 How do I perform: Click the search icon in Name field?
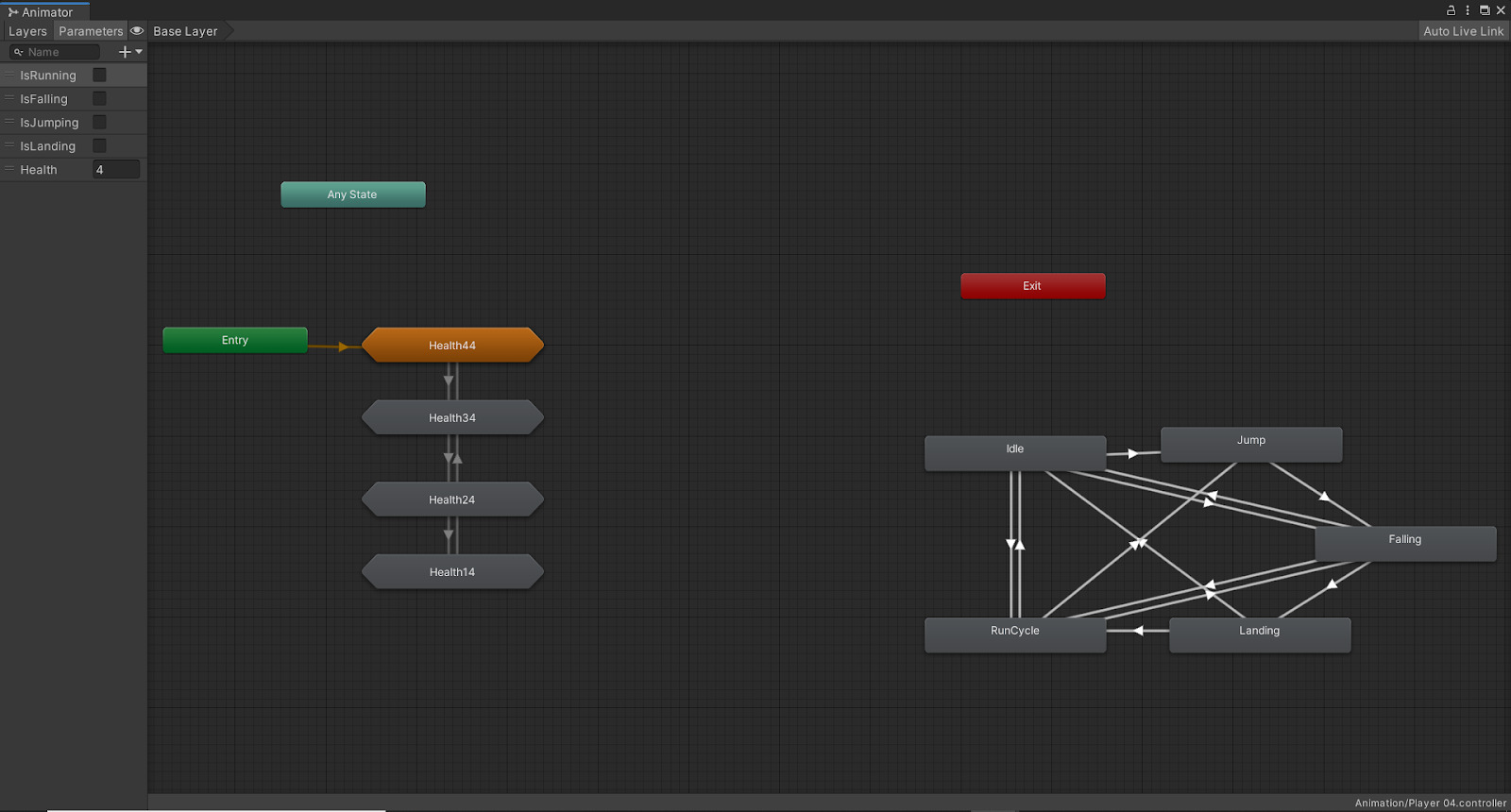(x=18, y=52)
